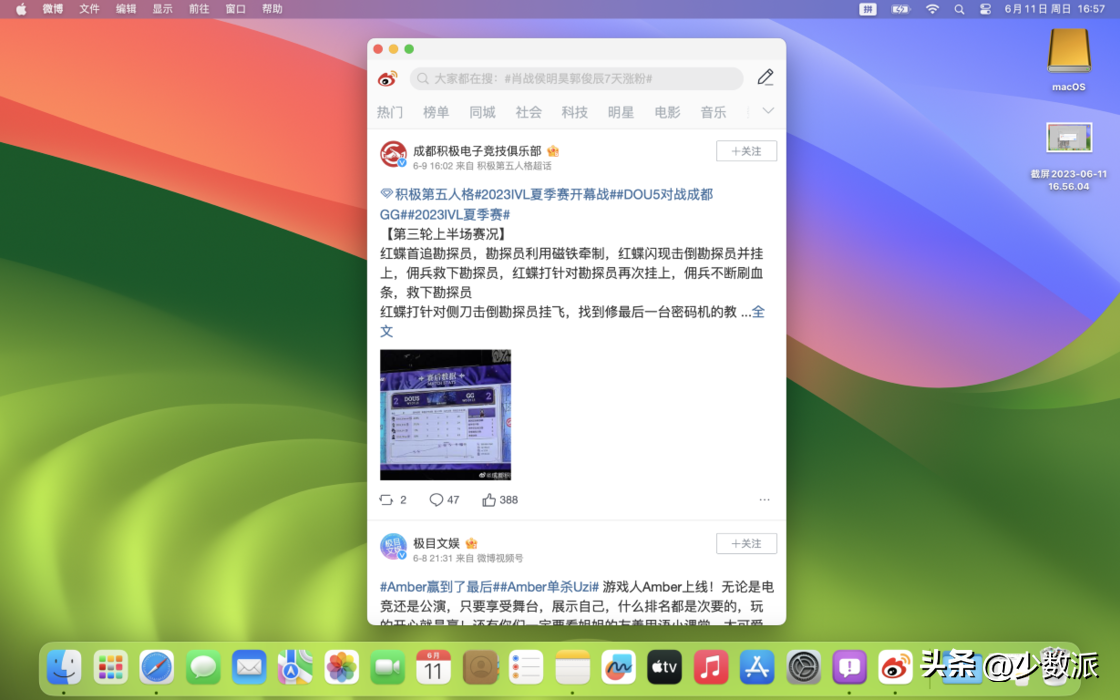
Task: Click the Weibo search field
Action: point(576,79)
